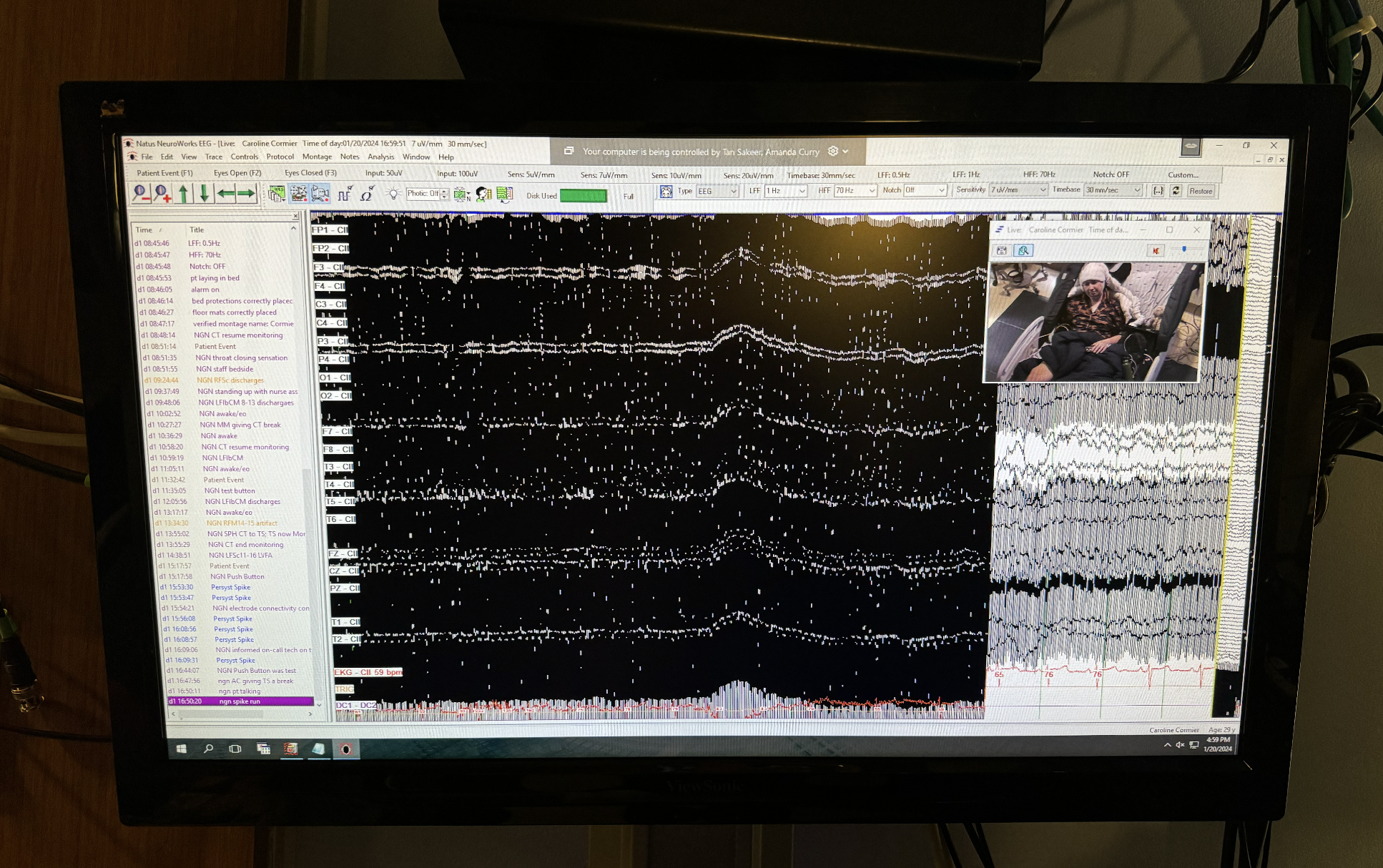Adjust the live video volume slider

[1184, 250]
